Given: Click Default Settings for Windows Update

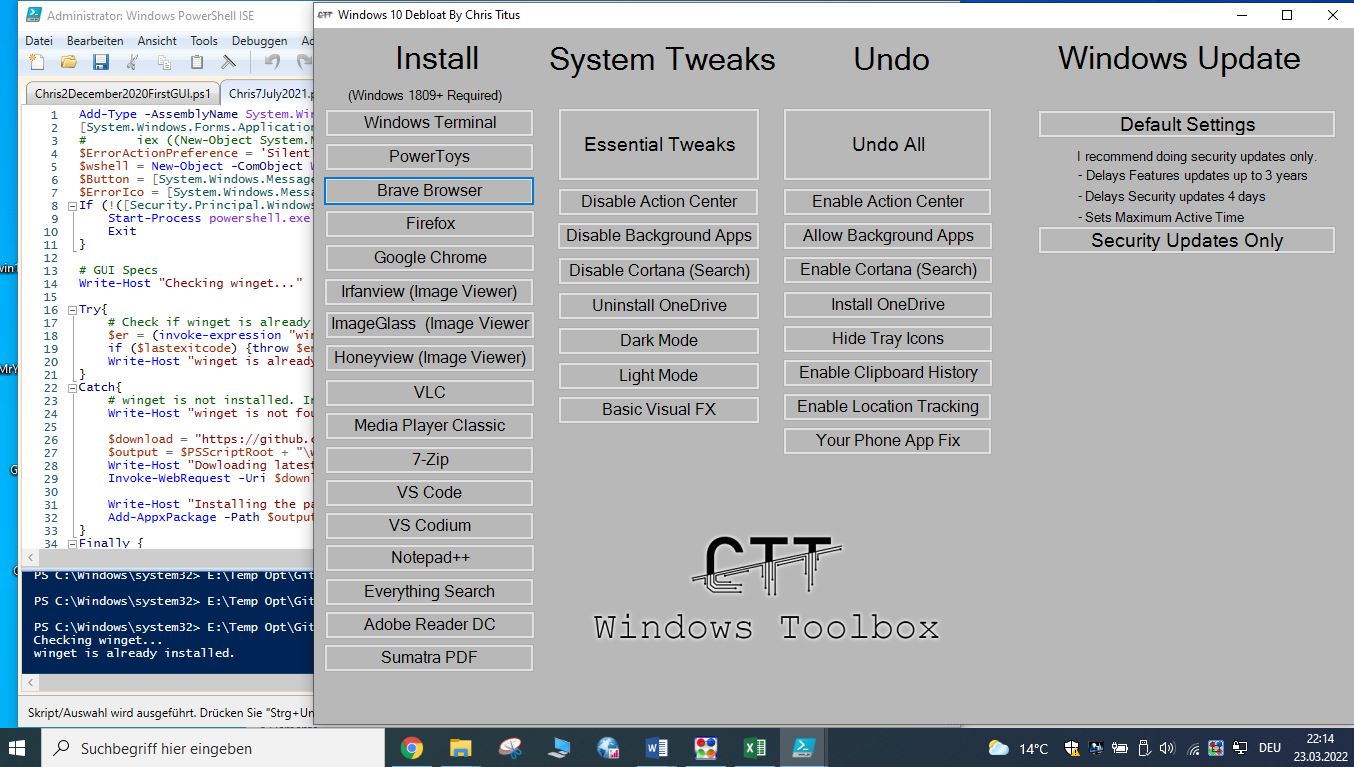Looking at the screenshot, I should (x=1187, y=125).
